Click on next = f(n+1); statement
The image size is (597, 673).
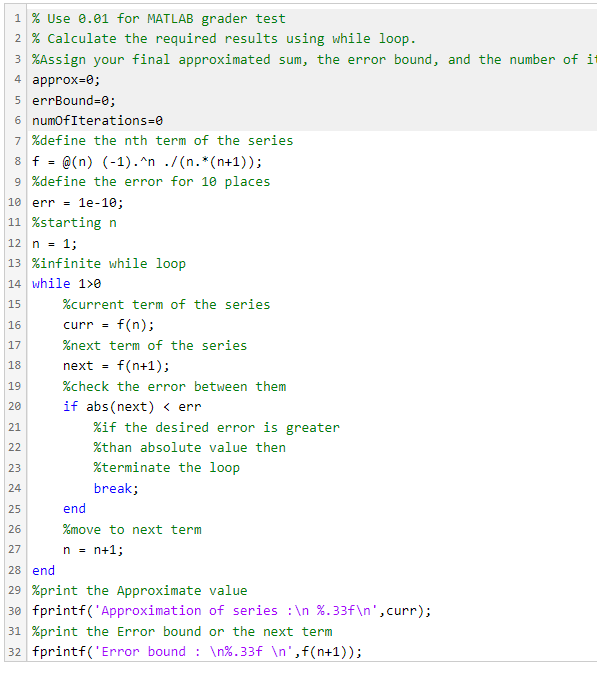[x=116, y=366]
